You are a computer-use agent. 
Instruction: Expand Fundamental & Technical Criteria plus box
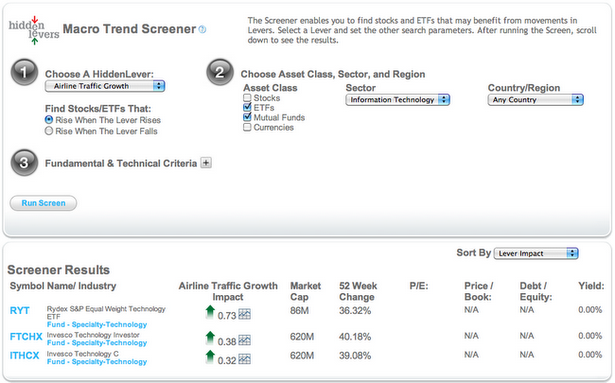(206, 162)
